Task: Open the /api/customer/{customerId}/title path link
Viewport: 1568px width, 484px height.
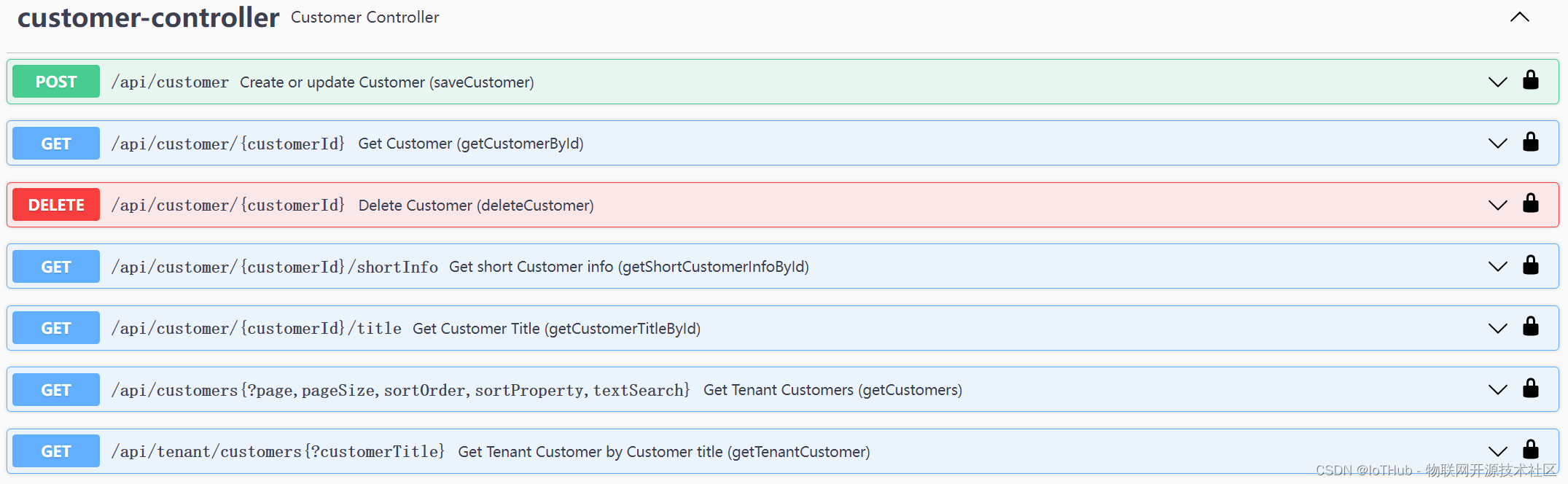Action: (x=257, y=329)
